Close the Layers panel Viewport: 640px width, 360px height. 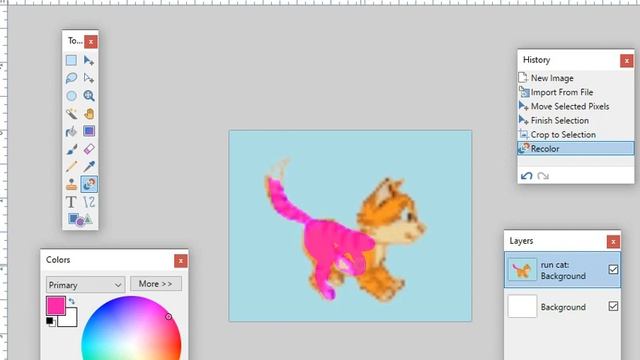[x=613, y=242]
